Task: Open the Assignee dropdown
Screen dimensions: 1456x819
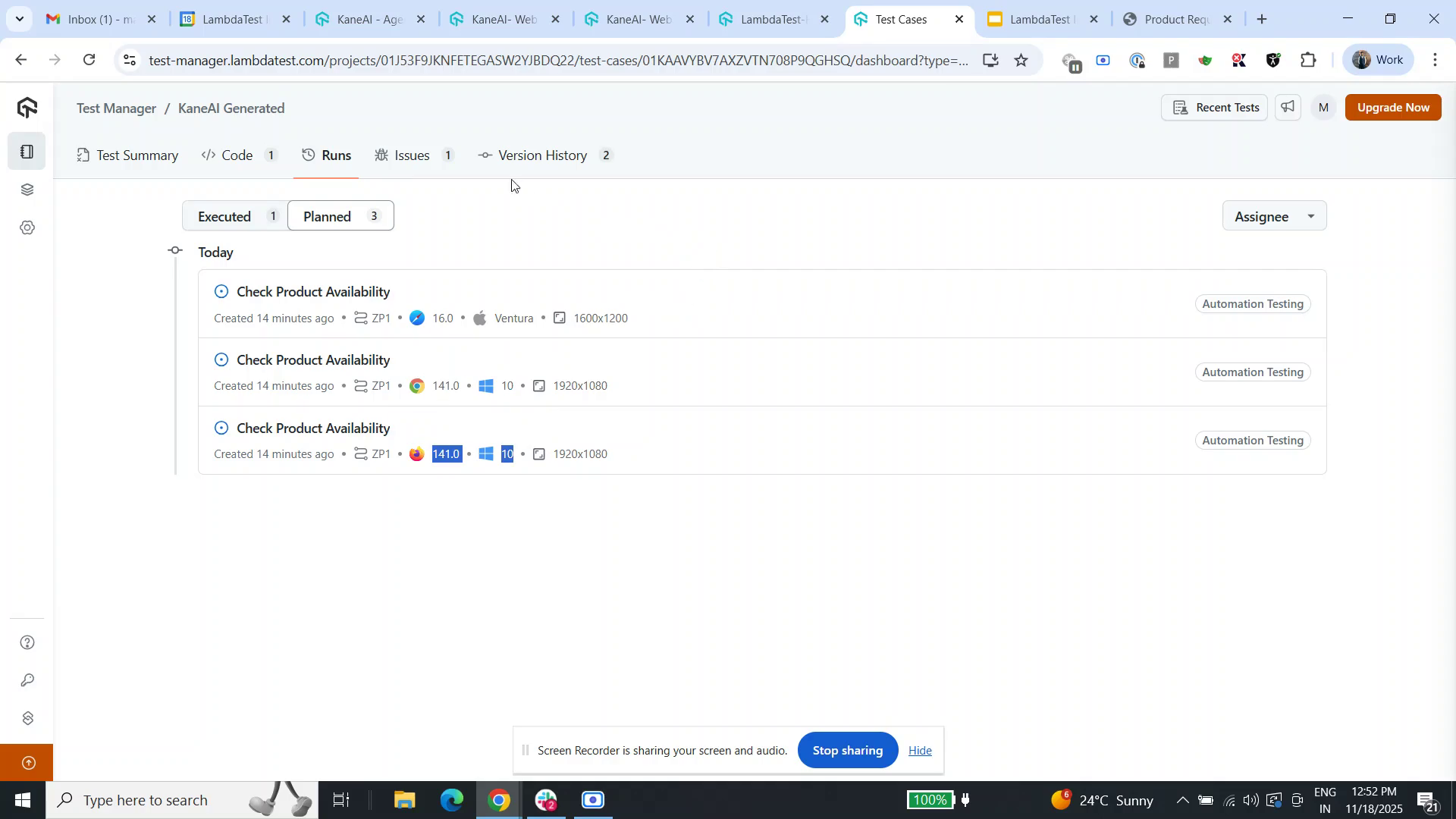Action: pos(1273,215)
